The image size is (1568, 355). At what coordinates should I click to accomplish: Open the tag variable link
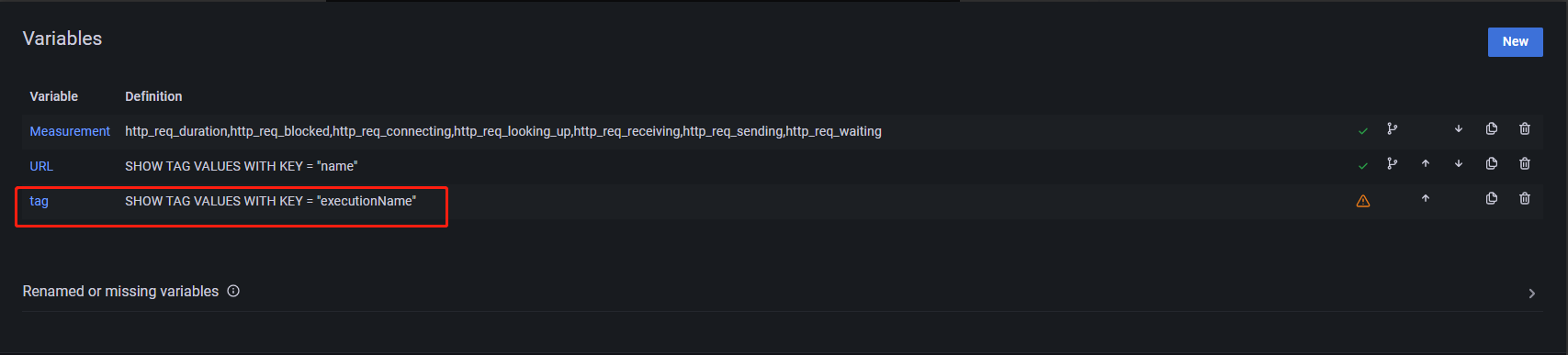(39, 201)
